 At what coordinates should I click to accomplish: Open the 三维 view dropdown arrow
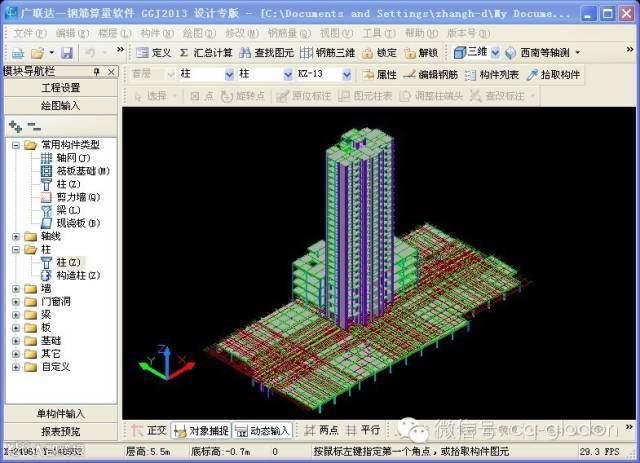click(x=495, y=53)
